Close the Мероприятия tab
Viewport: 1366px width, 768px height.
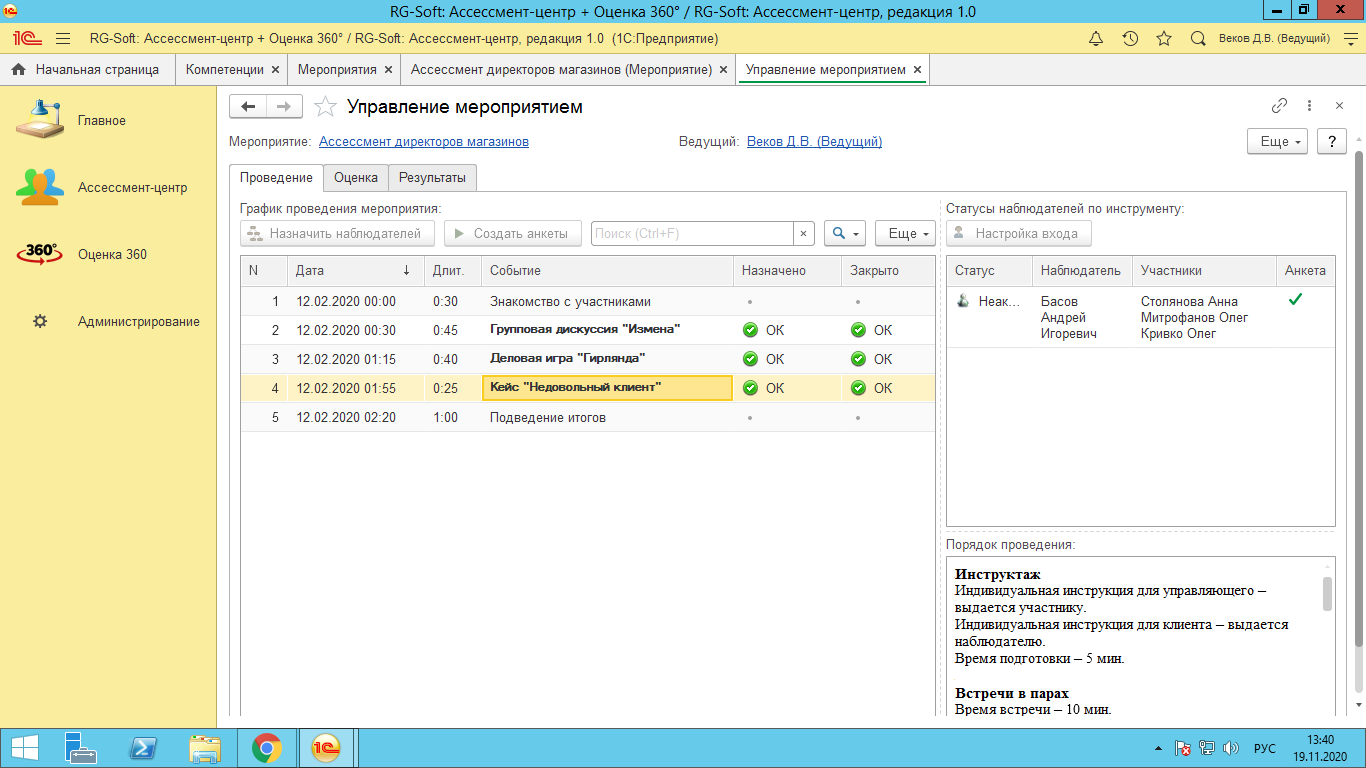click(388, 70)
